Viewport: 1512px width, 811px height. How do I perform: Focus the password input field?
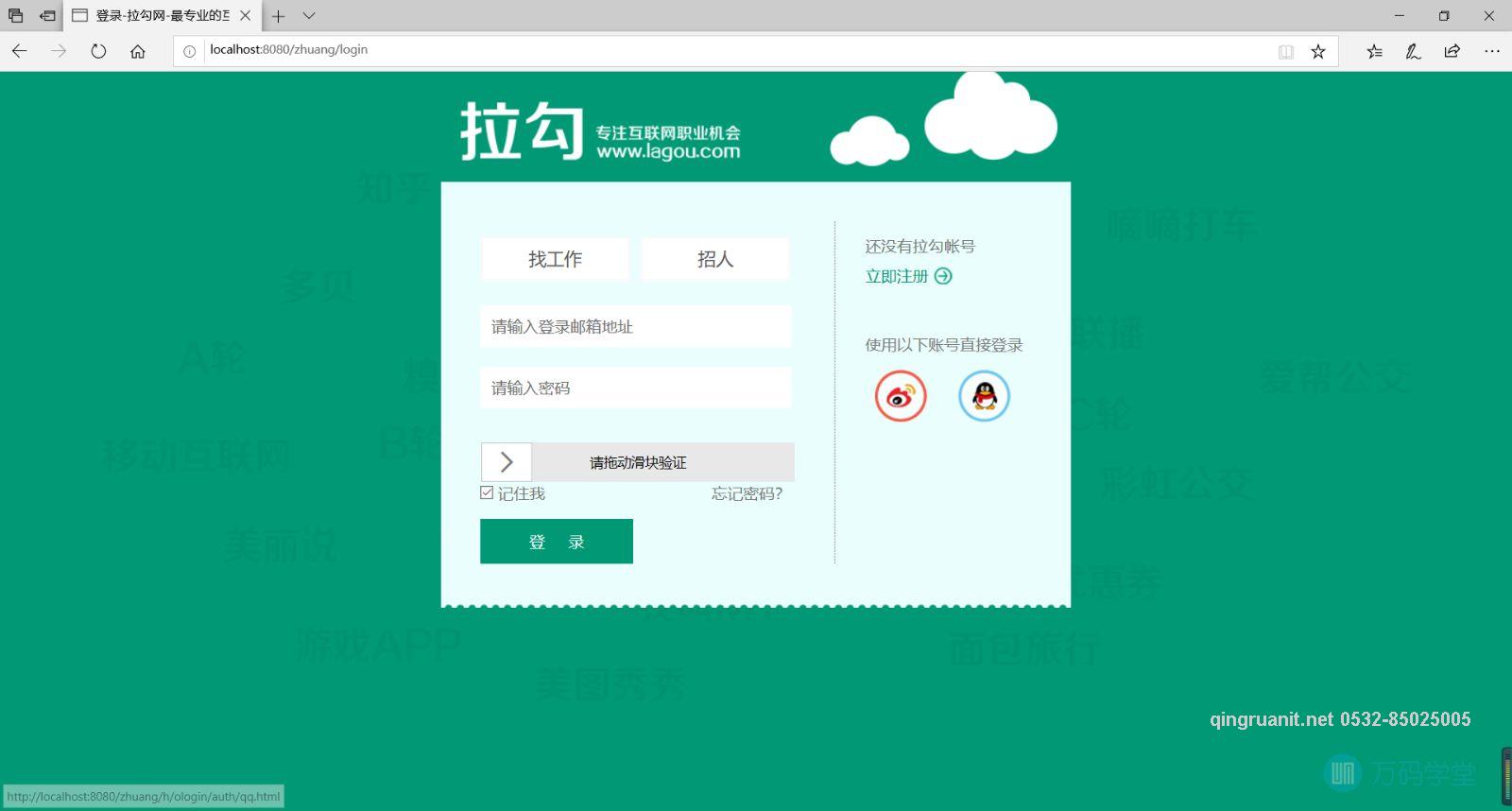[636, 388]
